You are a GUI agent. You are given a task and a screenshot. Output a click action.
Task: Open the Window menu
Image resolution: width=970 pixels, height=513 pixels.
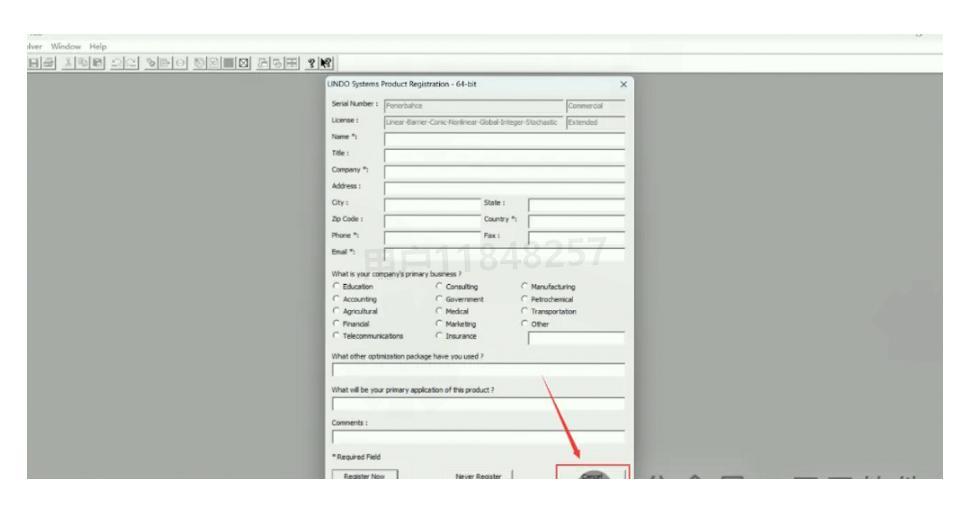[x=66, y=46]
